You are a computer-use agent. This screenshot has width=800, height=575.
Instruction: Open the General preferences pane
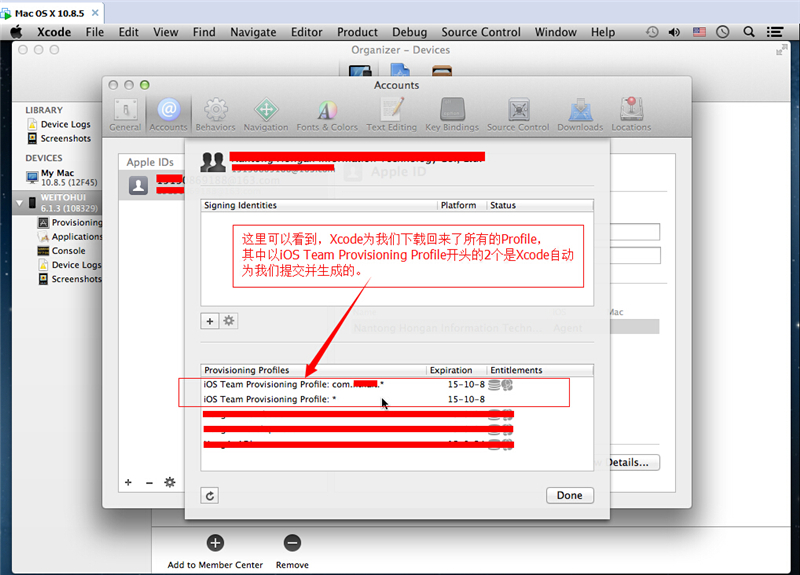click(x=125, y=115)
